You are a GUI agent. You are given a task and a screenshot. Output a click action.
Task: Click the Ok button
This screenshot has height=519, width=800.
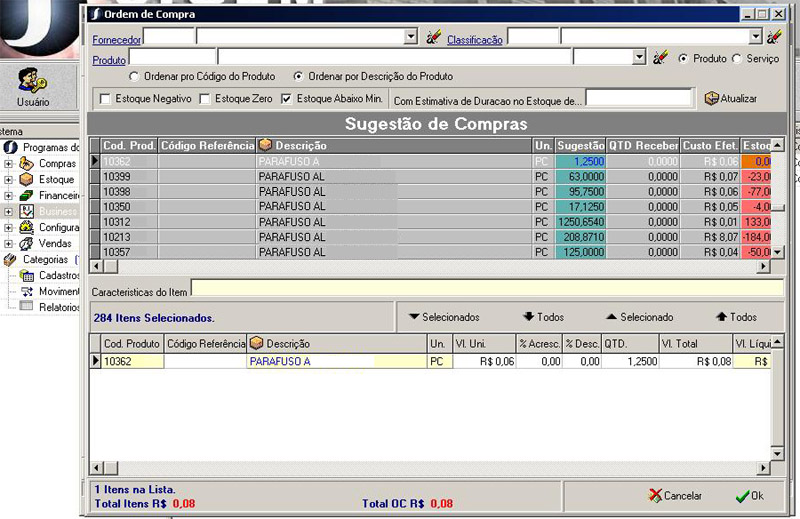pos(748,496)
